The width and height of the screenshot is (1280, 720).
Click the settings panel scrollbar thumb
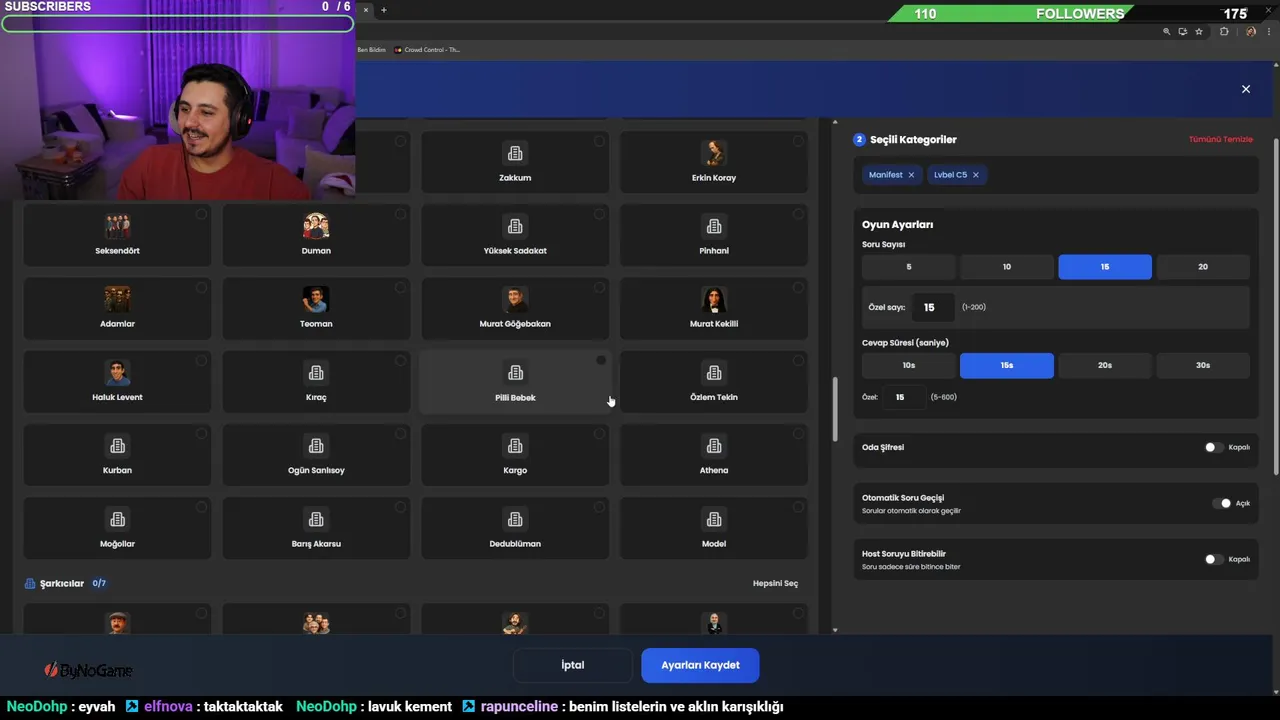pos(1276,306)
